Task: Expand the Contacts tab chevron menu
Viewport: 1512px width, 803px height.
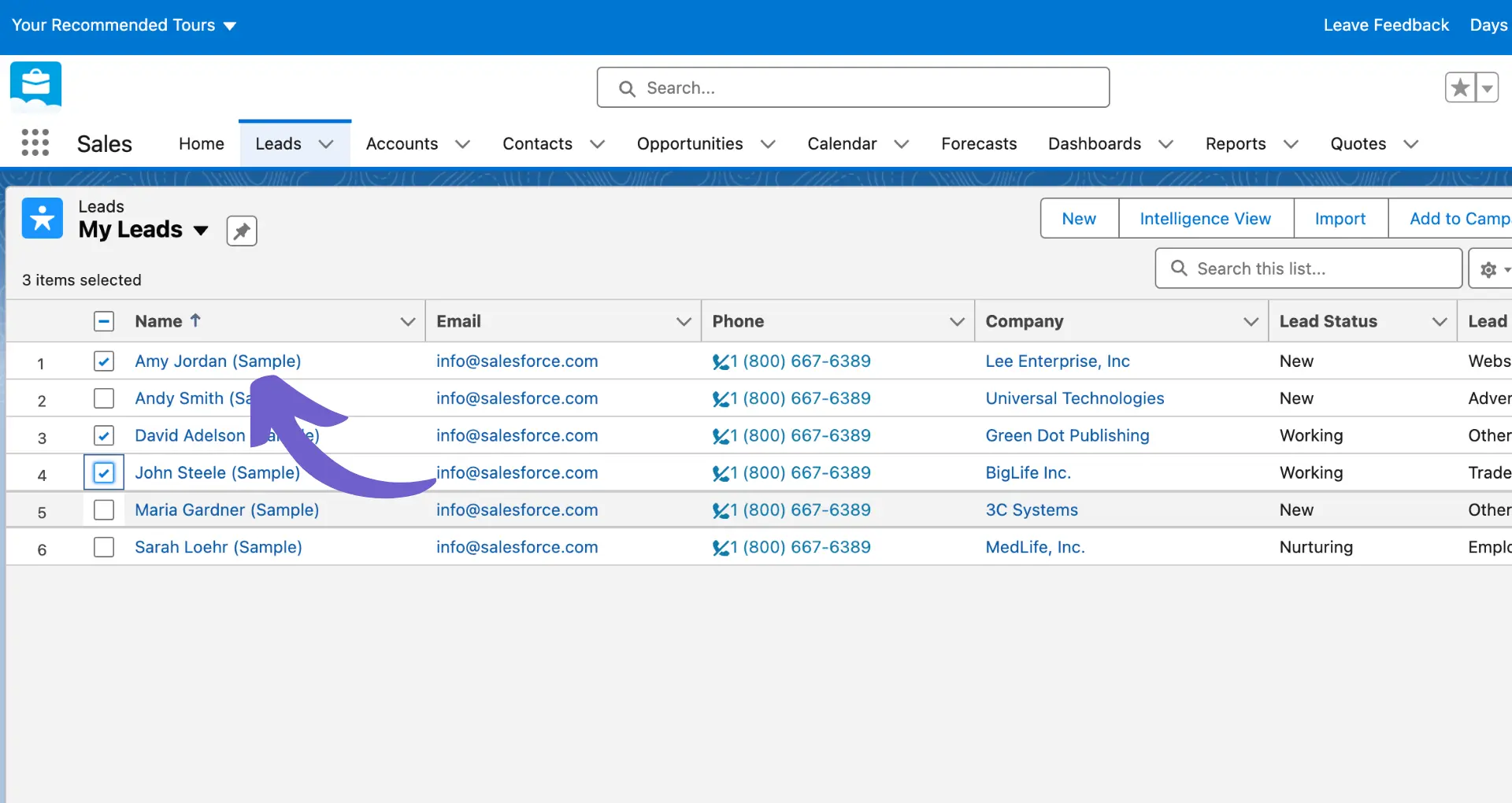Action: pyautogui.click(x=598, y=144)
